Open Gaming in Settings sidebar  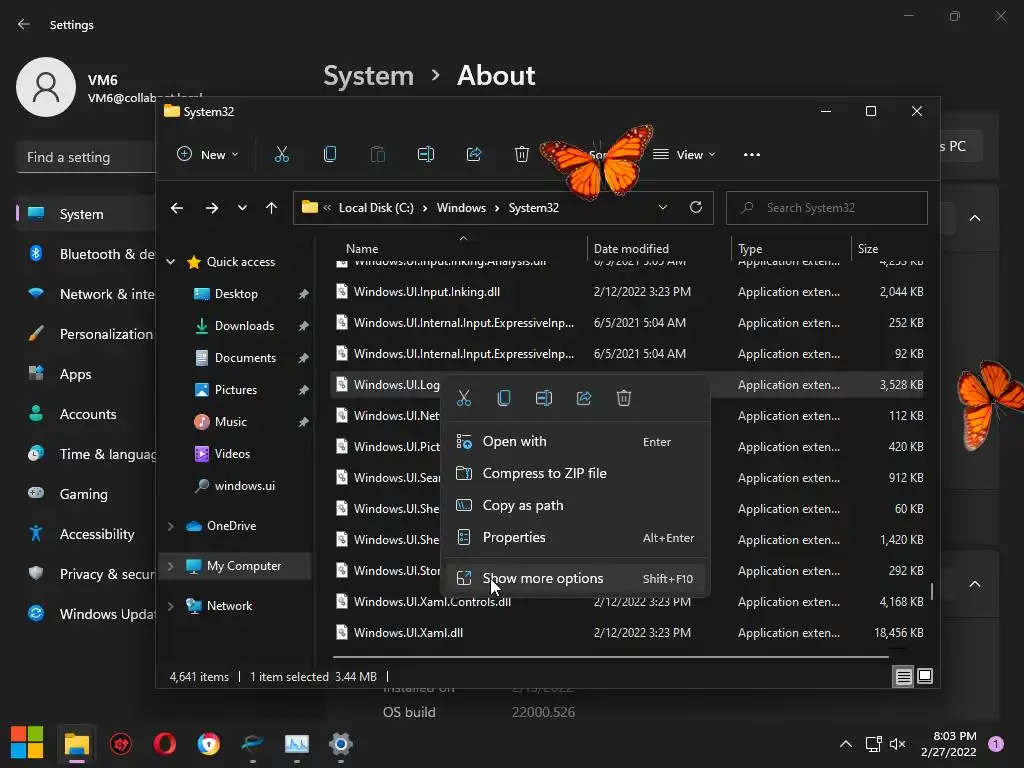click(86, 494)
